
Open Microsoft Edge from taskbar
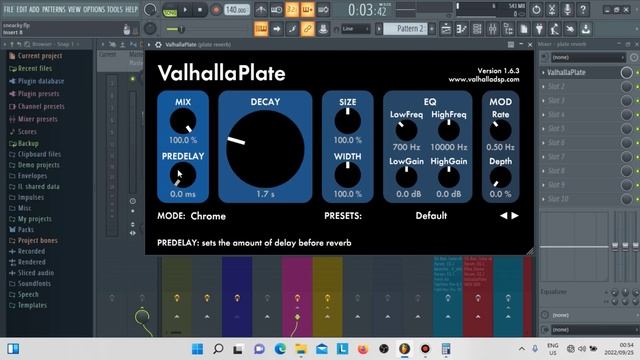coord(280,349)
